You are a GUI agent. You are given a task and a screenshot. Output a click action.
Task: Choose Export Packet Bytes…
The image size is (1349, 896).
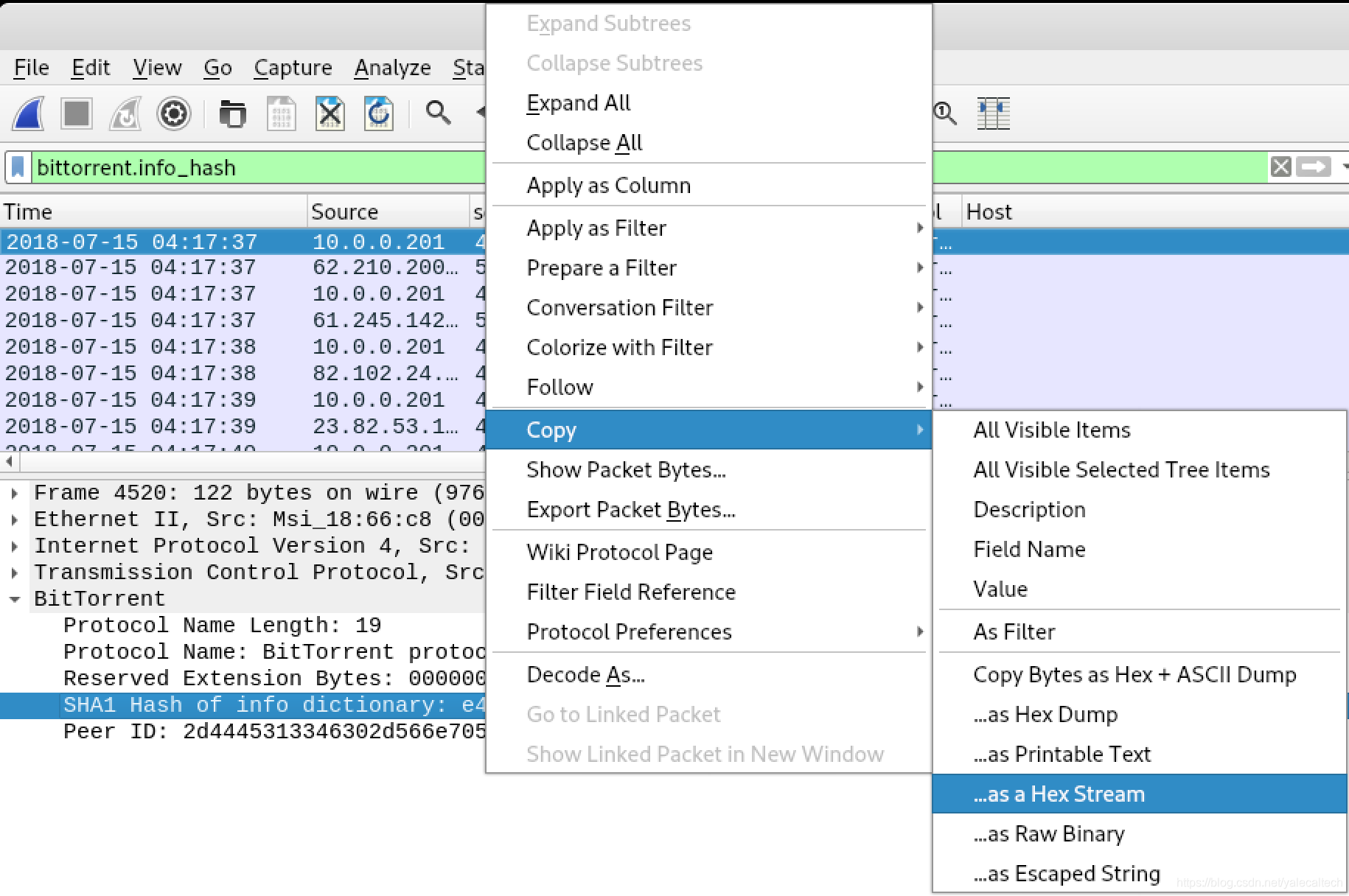tap(708, 510)
